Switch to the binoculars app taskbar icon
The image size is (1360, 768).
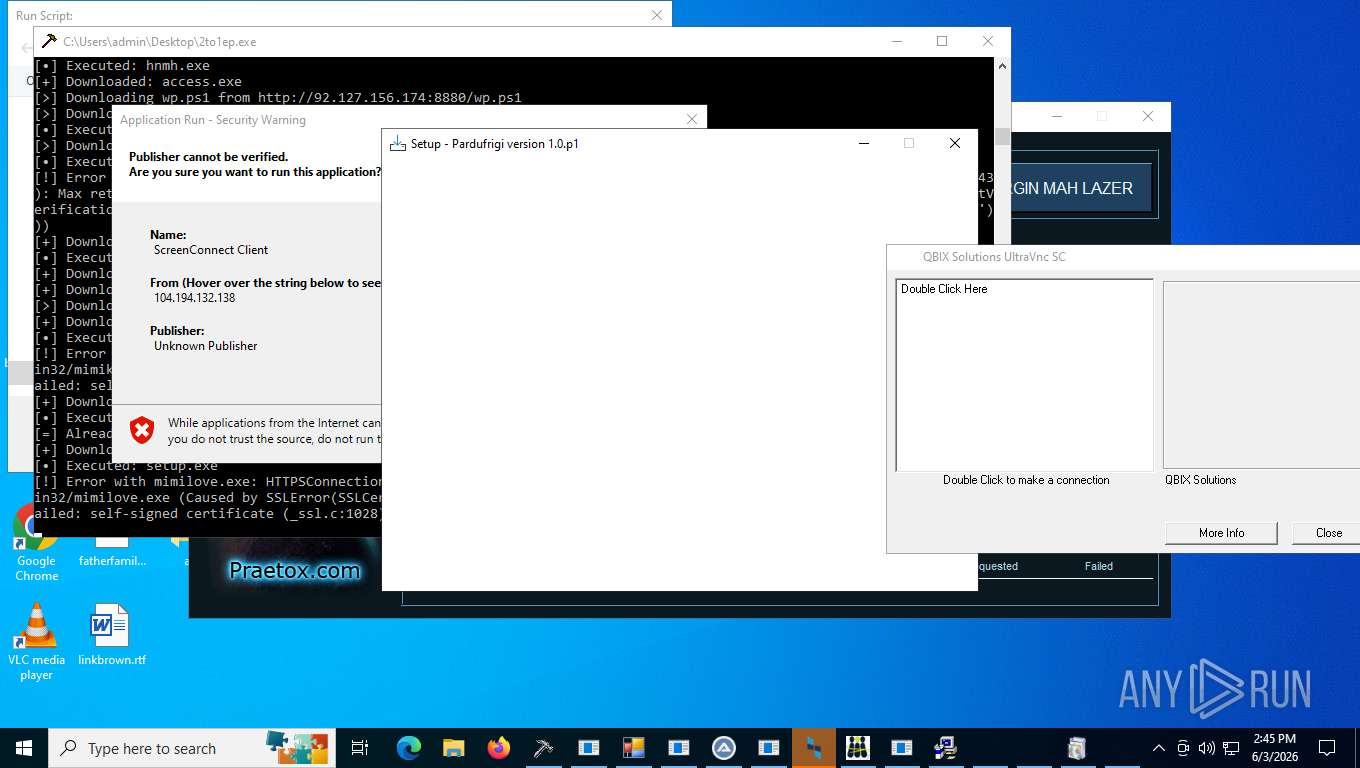[x=857, y=747]
